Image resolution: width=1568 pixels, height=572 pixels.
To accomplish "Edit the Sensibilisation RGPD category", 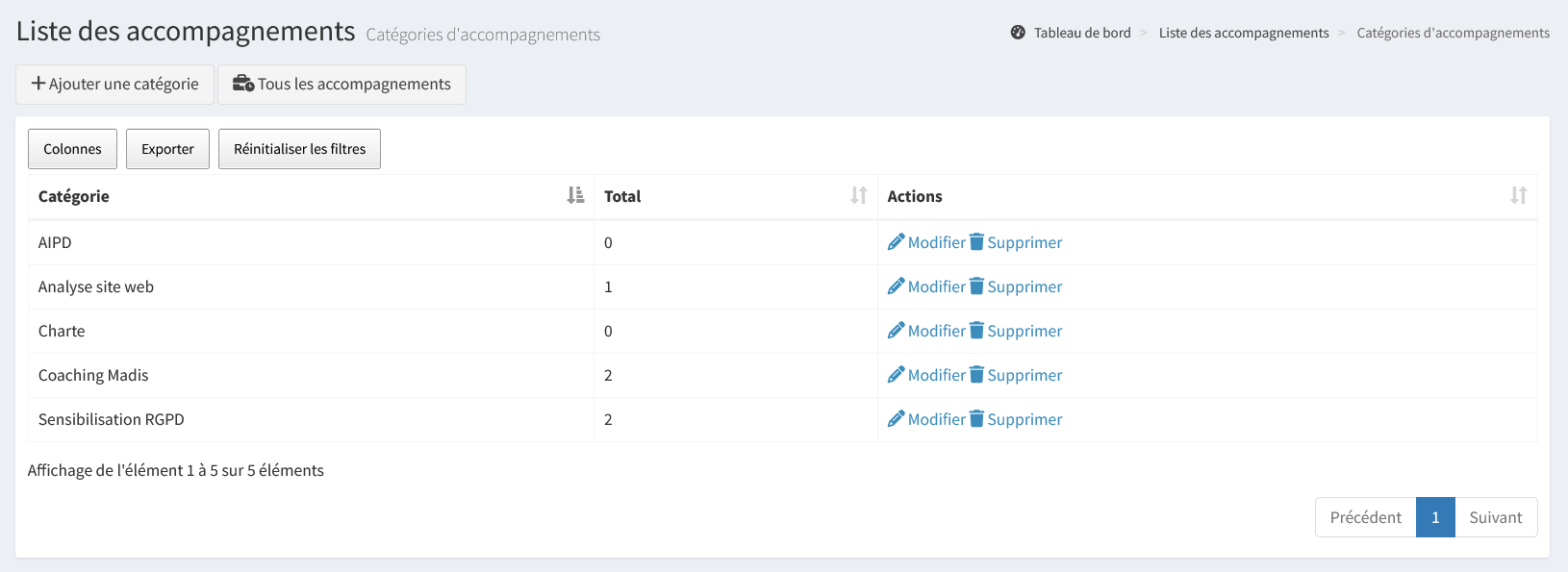I will 926,419.
